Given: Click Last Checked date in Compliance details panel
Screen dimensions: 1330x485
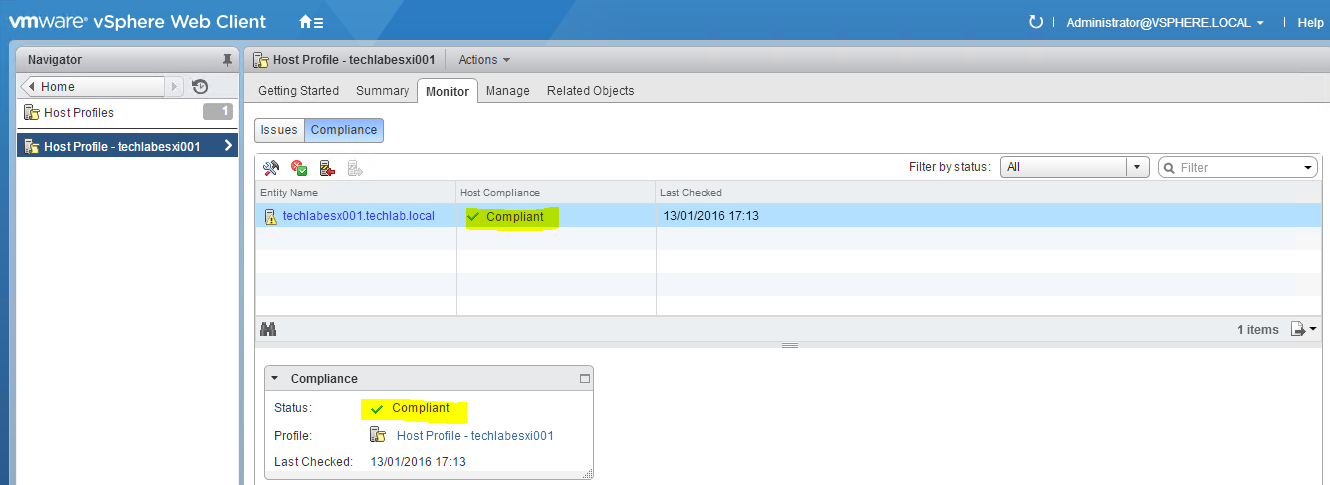Looking at the screenshot, I should (418, 462).
